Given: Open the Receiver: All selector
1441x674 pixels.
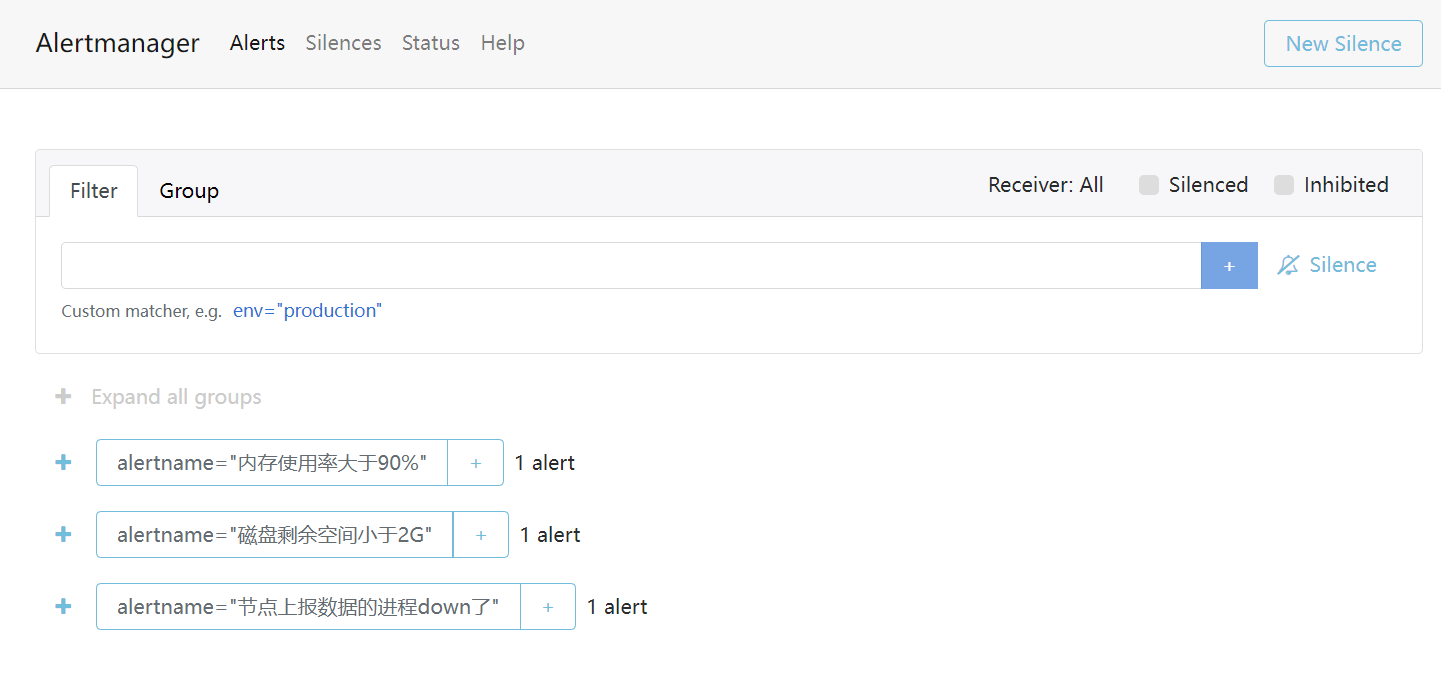Looking at the screenshot, I should (x=1045, y=185).
